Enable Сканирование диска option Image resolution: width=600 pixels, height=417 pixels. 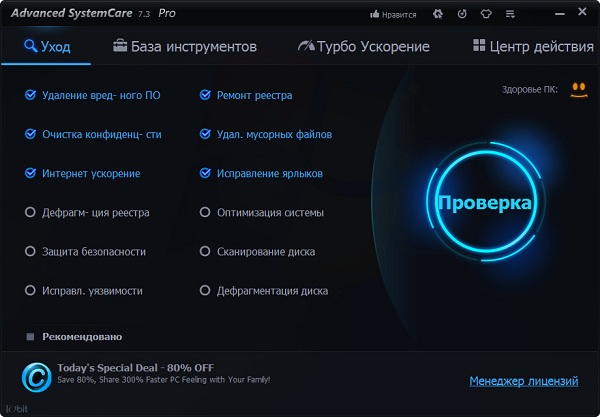205,251
